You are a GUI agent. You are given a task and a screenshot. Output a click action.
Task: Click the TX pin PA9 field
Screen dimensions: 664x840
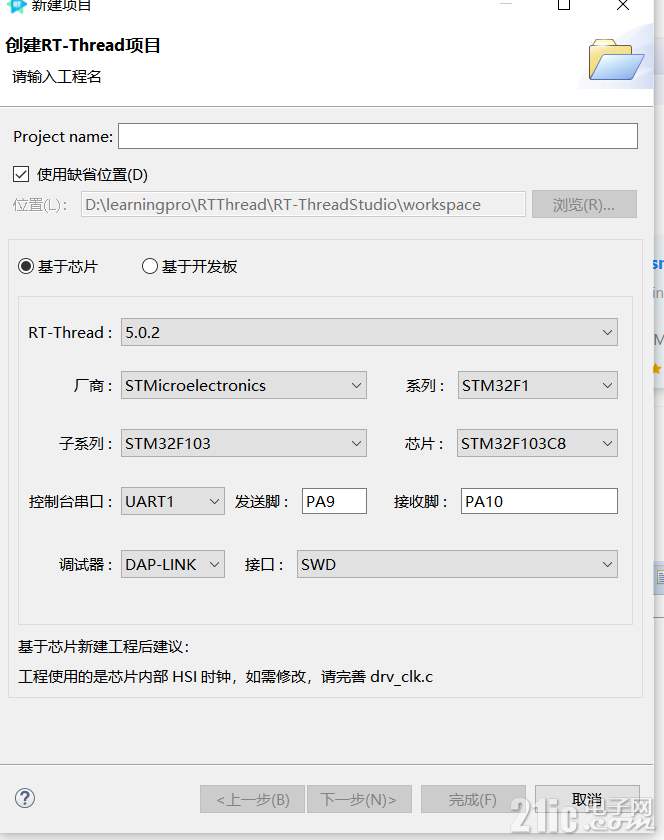[334, 501]
